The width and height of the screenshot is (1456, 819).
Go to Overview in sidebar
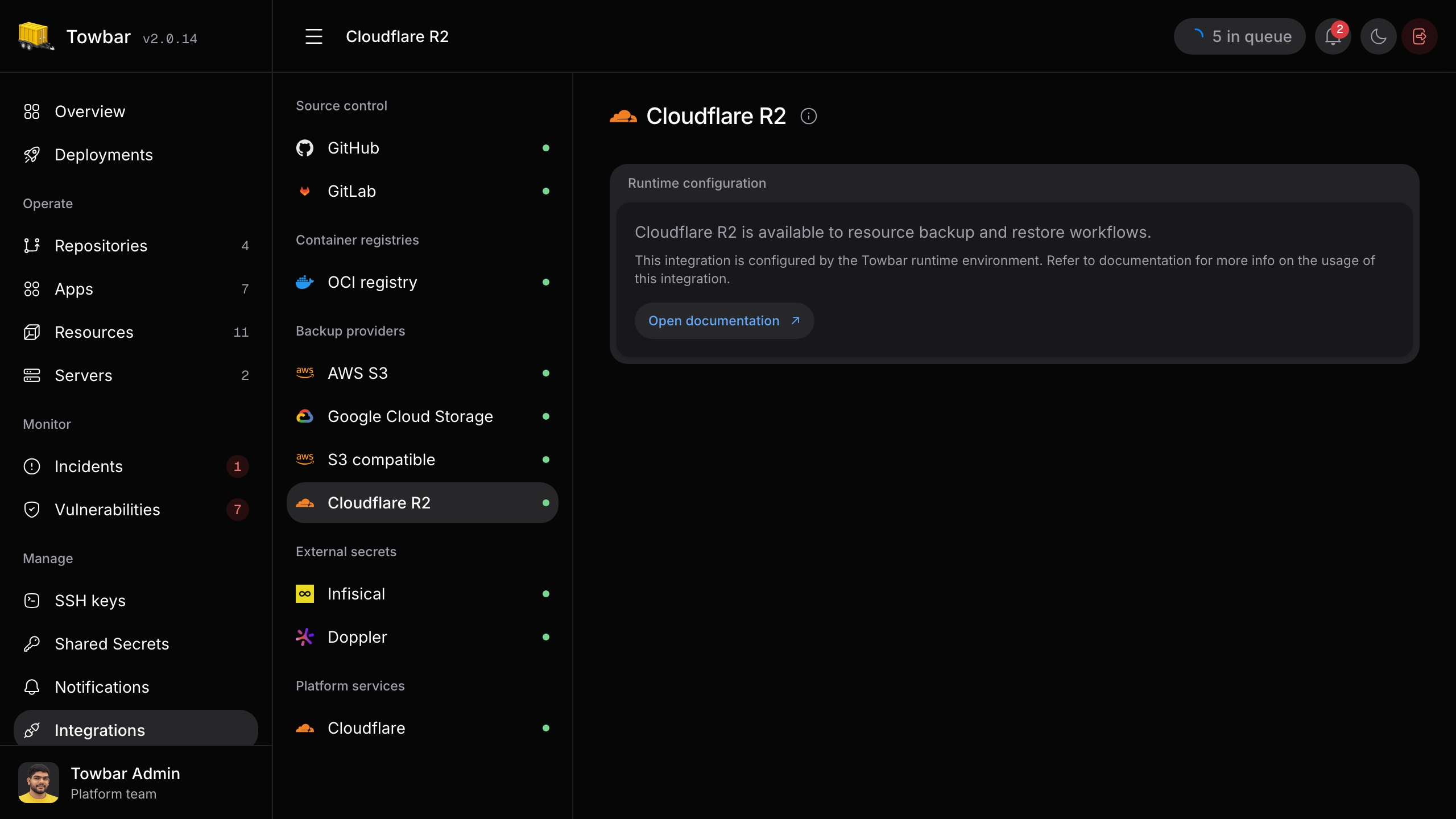(136, 111)
